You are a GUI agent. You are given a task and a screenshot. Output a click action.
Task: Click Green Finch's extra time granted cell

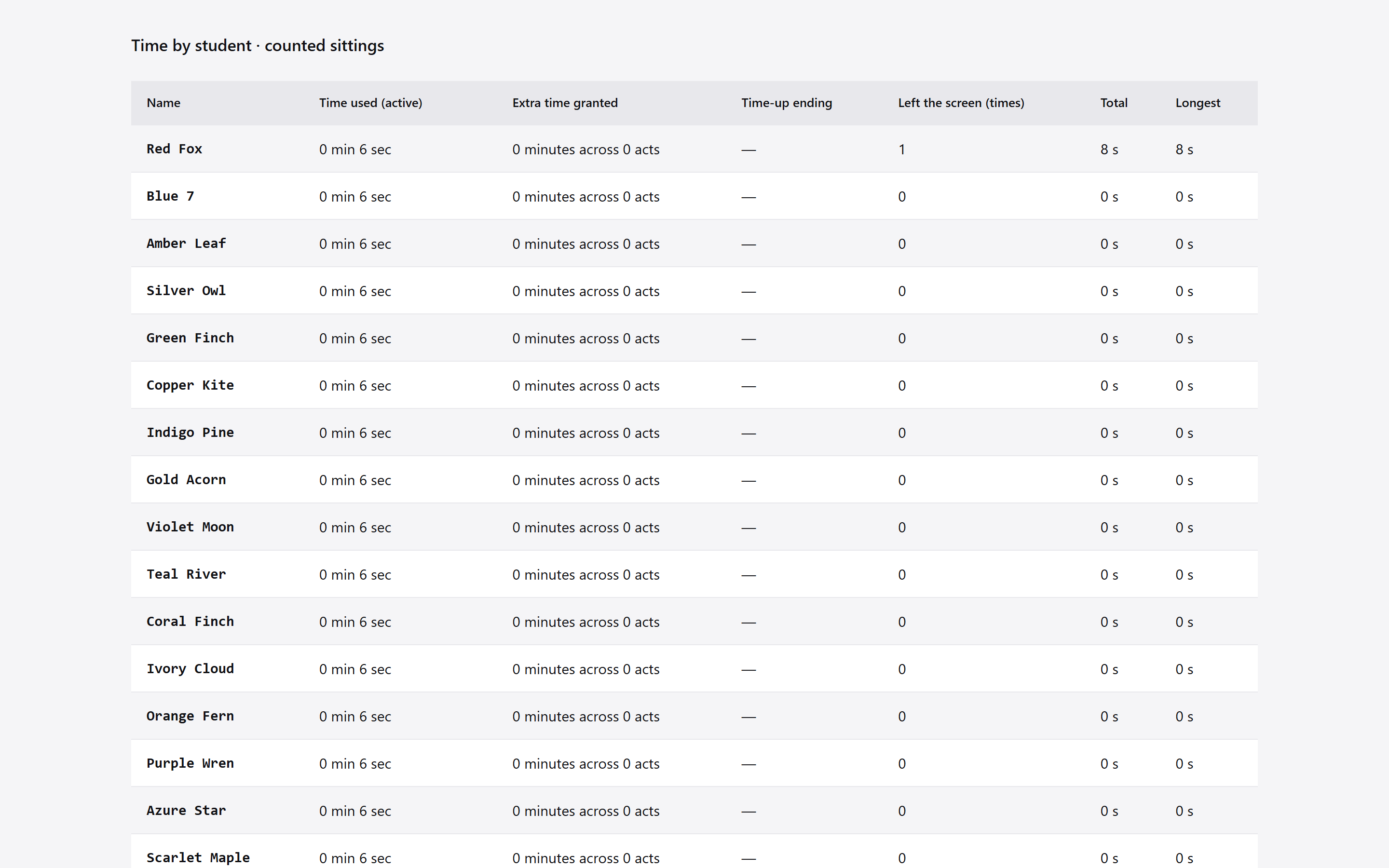[x=586, y=338]
